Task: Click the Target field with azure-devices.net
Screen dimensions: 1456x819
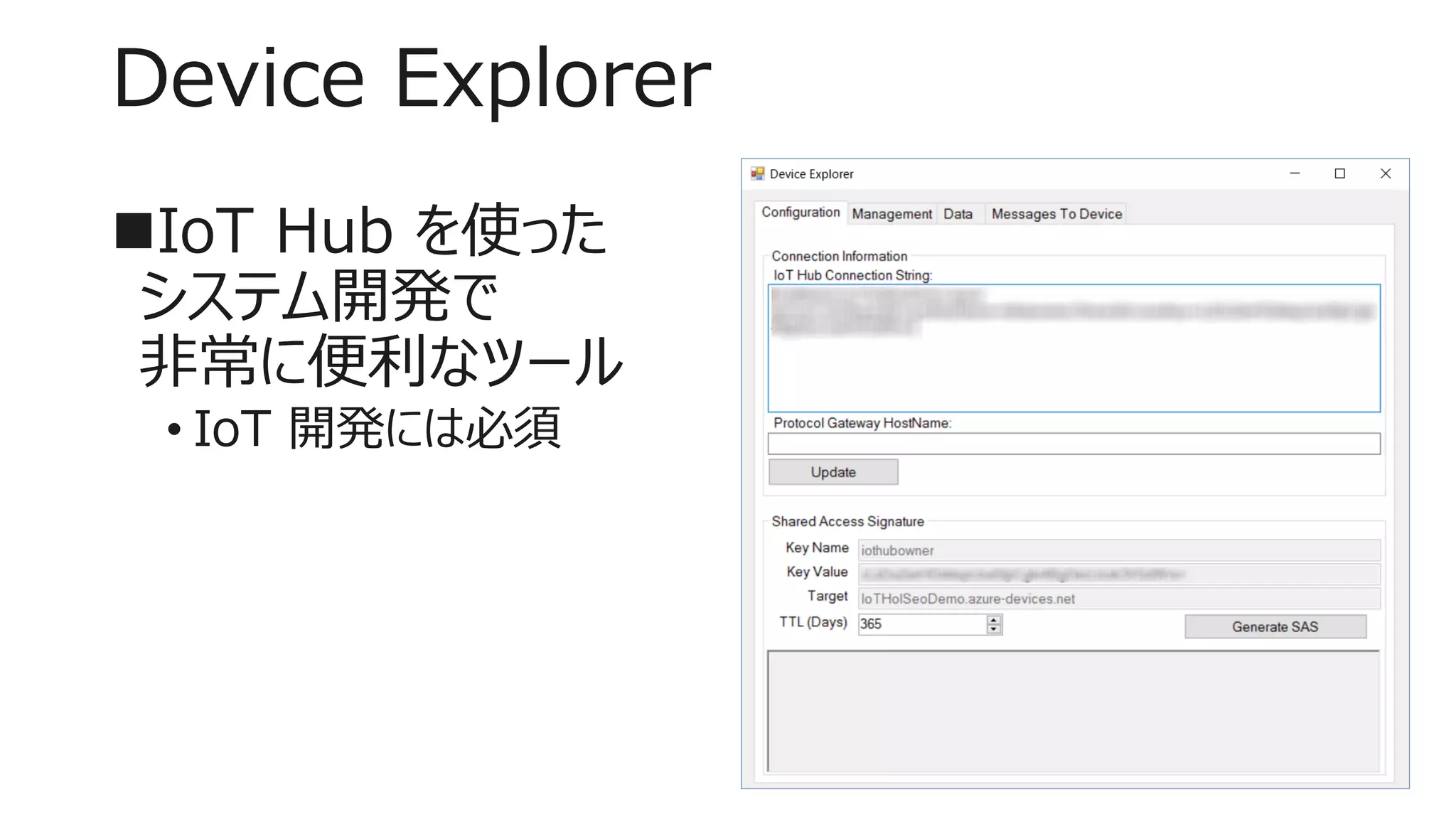Action: coord(1119,599)
